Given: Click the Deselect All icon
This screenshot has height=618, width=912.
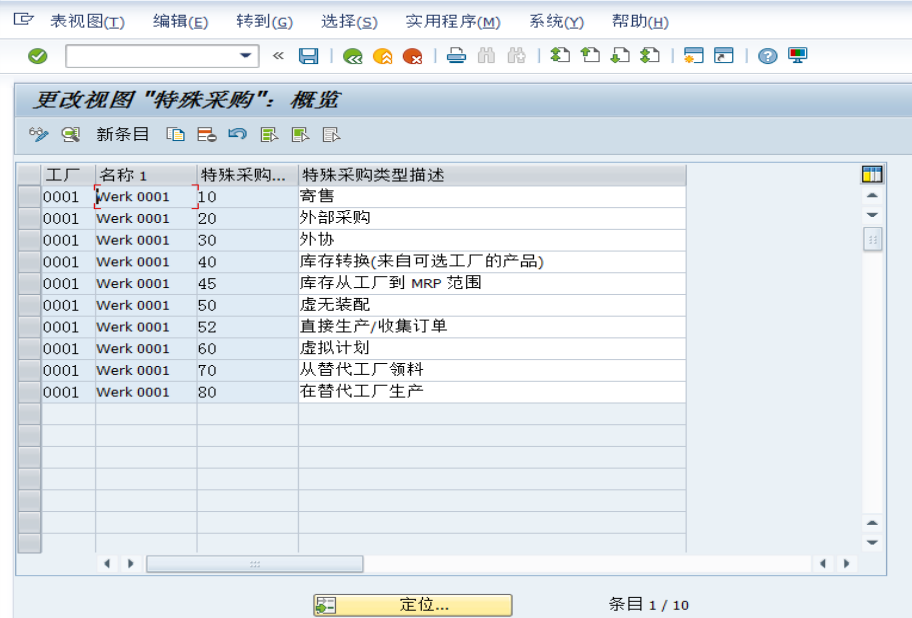Looking at the screenshot, I should point(331,135).
